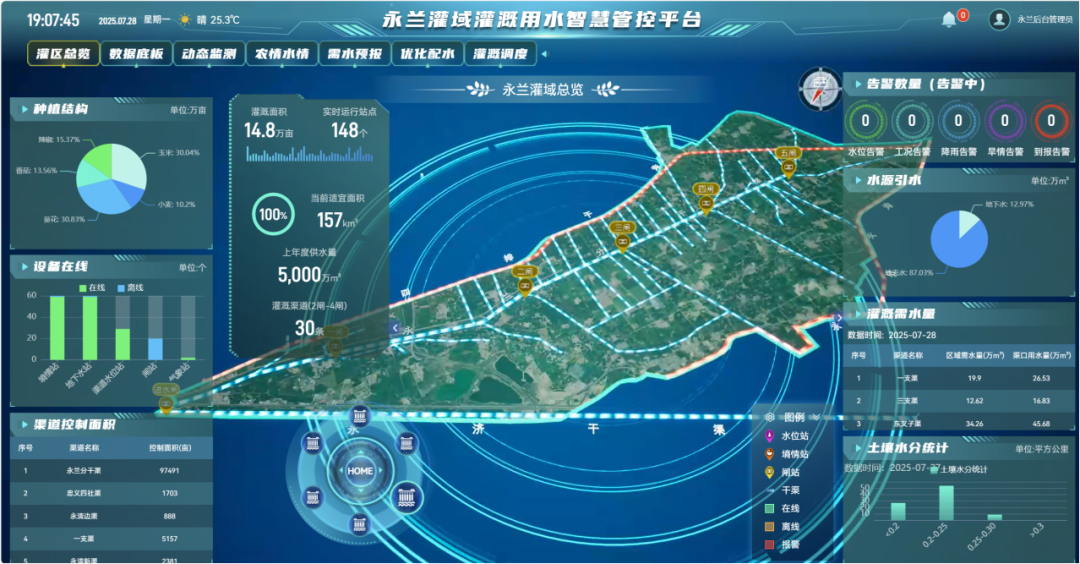1080x564 pixels.
Task: Click the sun weather icon
Action: [x=185, y=20]
